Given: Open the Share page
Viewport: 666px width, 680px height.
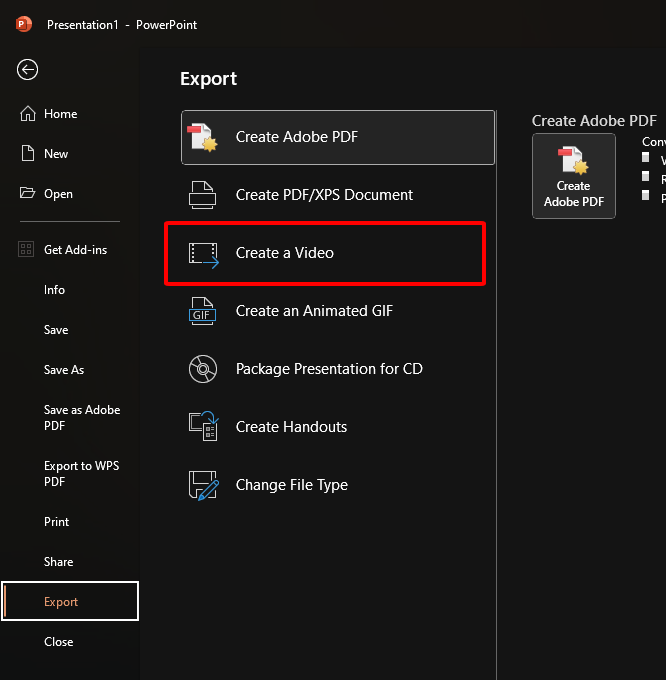Looking at the screenshot, I should [70, 562].
